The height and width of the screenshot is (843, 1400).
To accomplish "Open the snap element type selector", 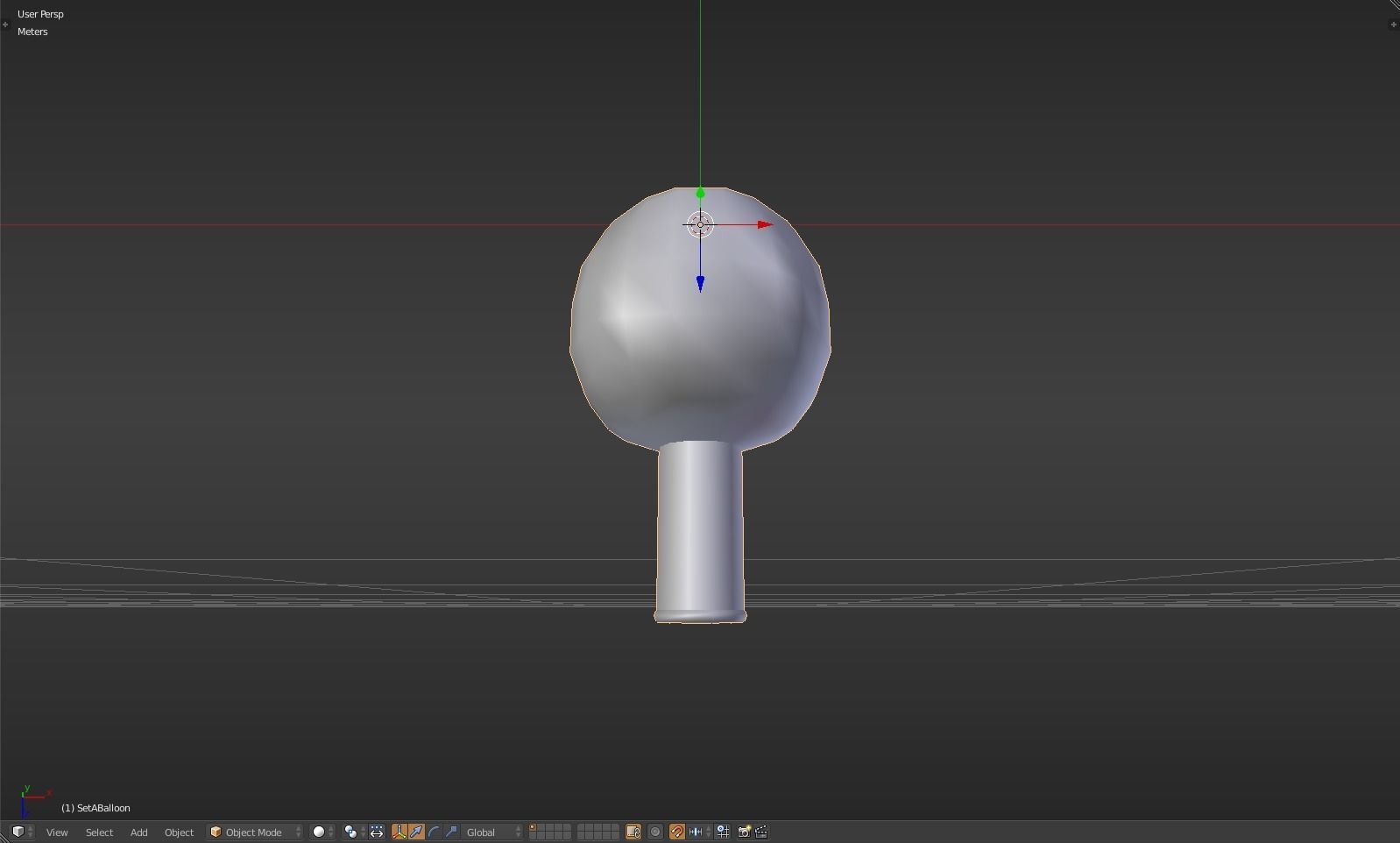I will [699, 832].
